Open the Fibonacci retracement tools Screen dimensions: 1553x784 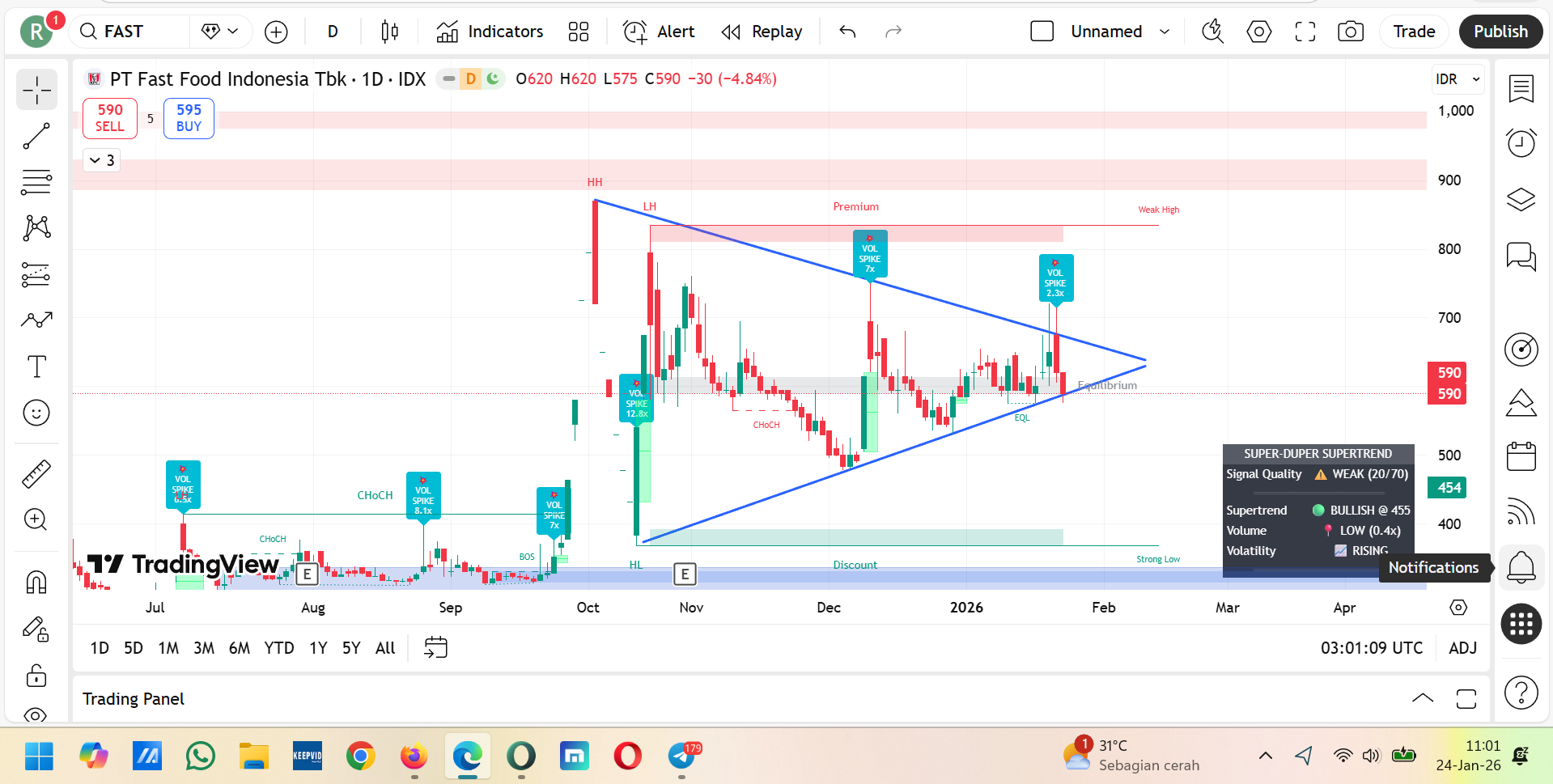click(x=36, y=182)
